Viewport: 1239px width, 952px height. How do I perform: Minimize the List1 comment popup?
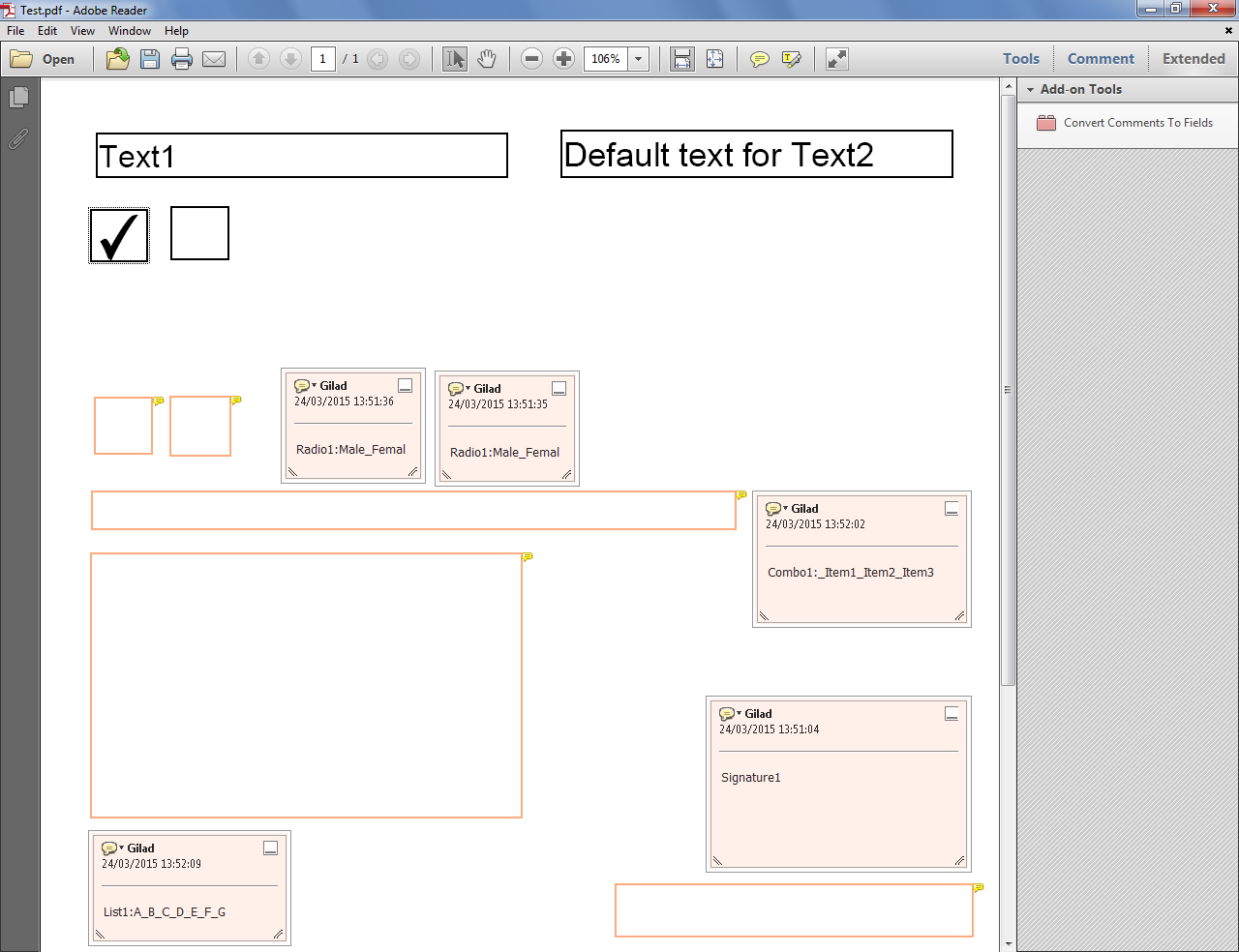pyautogui.click(x=271, y=848)
